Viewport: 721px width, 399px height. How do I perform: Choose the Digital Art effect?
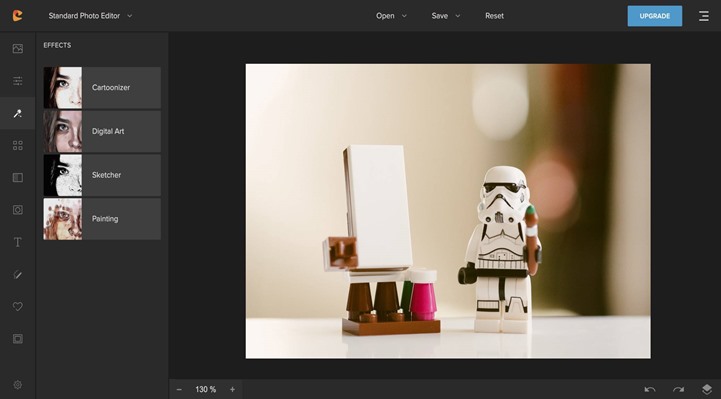102,131
